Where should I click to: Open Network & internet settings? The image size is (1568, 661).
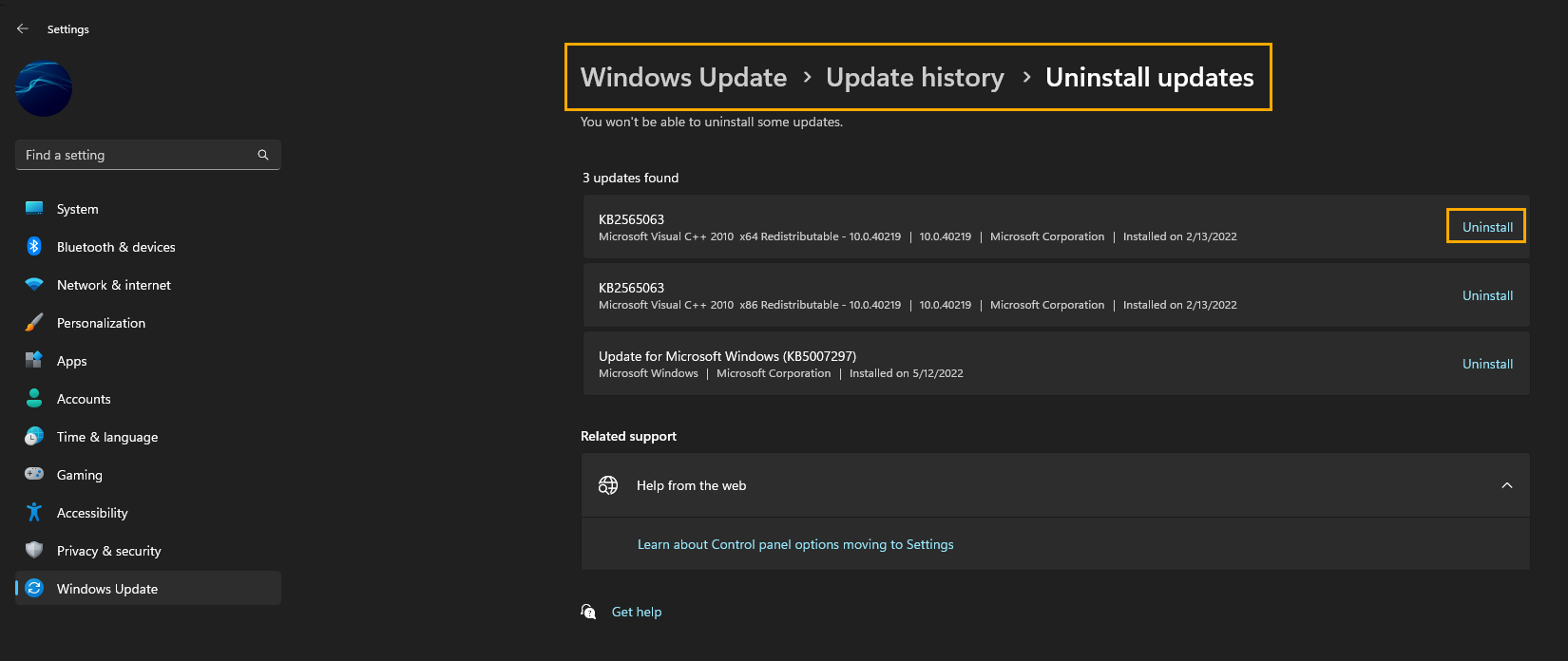[x=148, y=285]
